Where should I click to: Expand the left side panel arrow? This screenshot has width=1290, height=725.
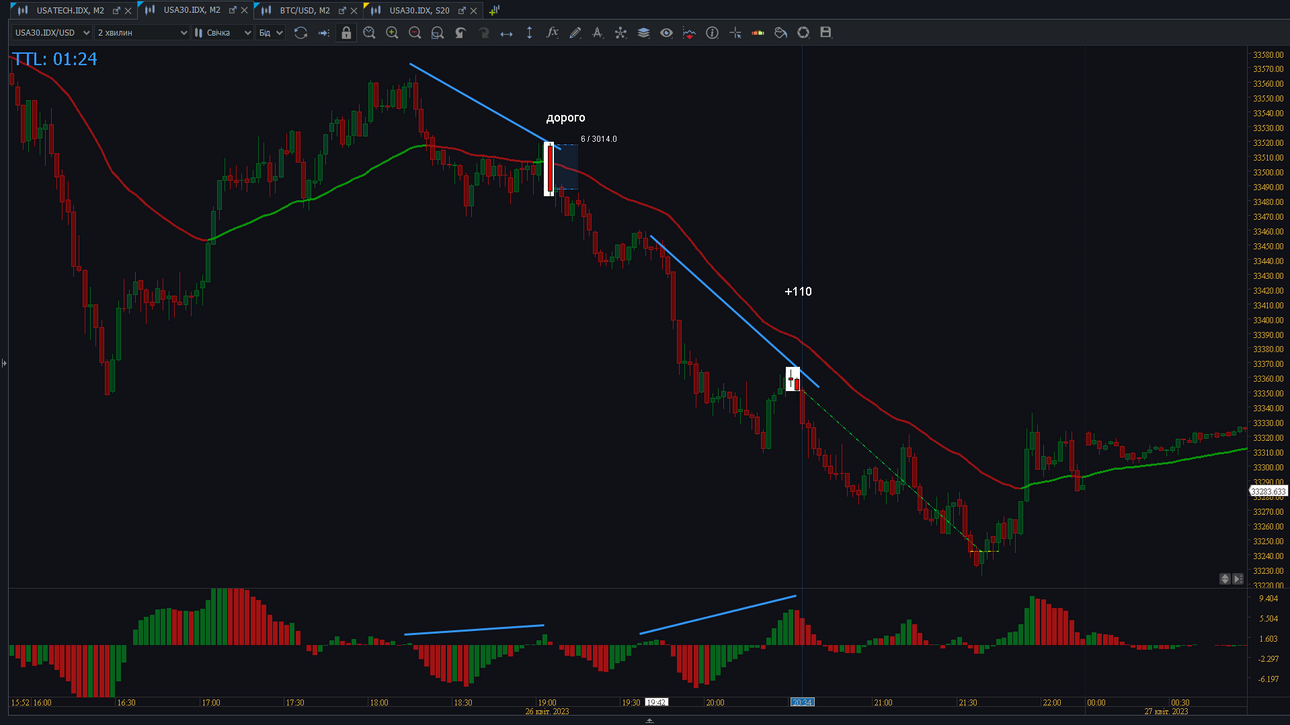point(4,363)
